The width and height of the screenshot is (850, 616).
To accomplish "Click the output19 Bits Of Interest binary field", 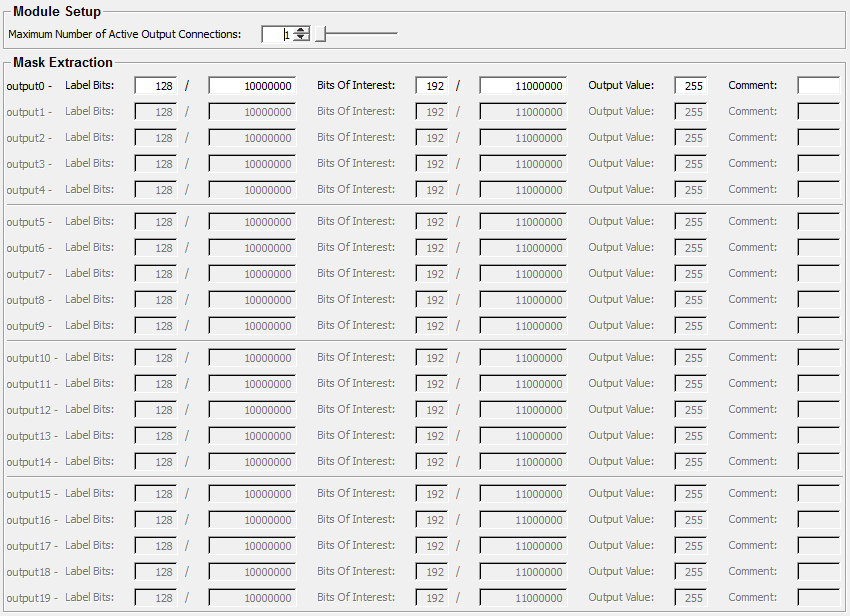I will (523, 598).
